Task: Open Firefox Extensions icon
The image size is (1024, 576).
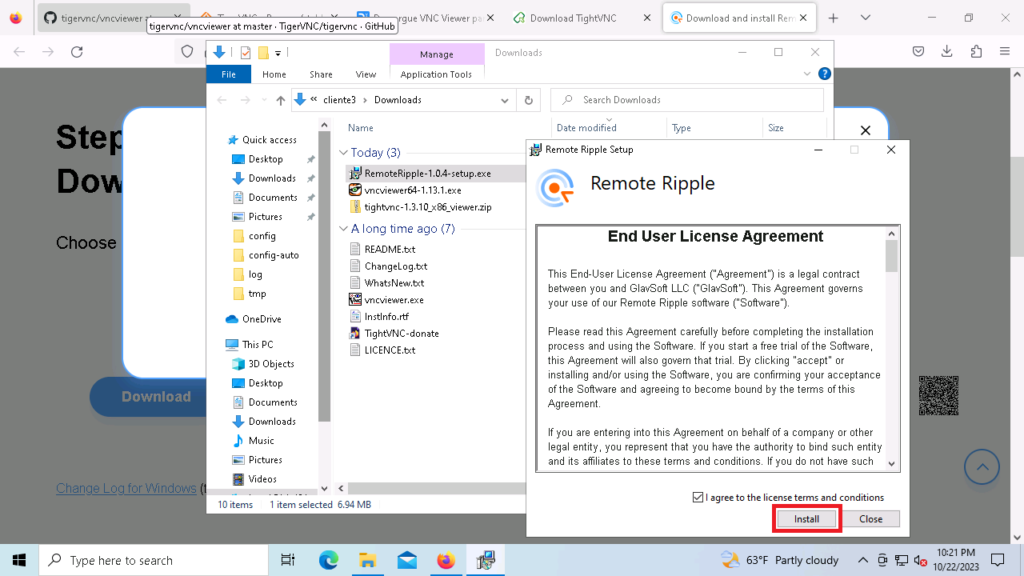Action: (976, 52)
